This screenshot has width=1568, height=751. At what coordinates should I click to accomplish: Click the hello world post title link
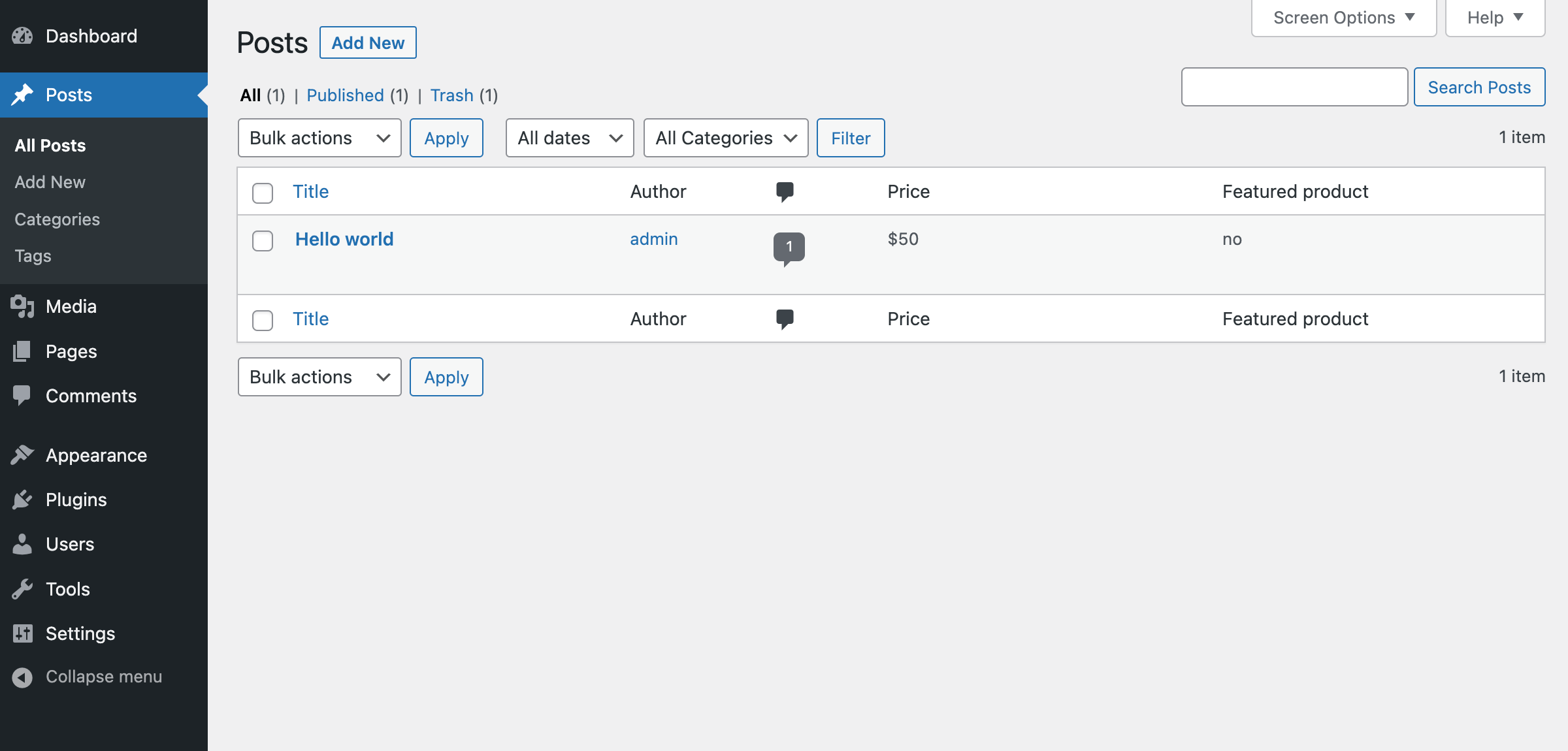[343, 239]
